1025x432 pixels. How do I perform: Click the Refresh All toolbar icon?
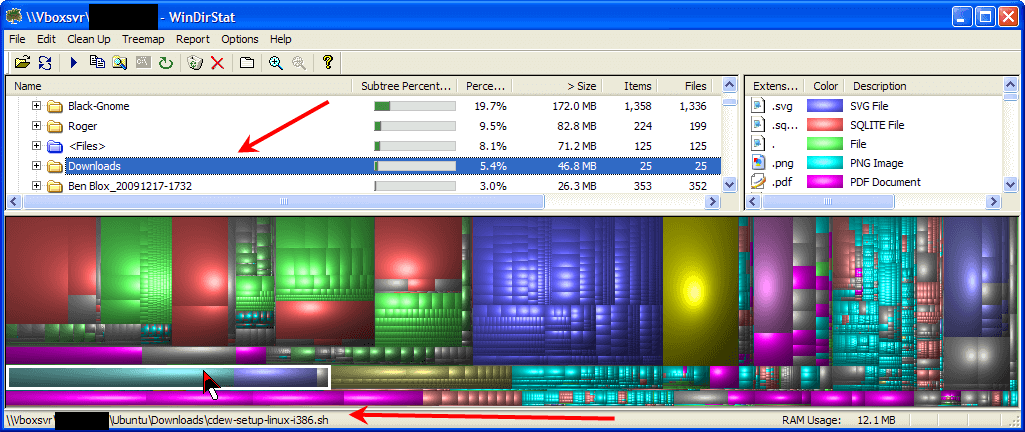pyautogui.click(x=44, y=63)
